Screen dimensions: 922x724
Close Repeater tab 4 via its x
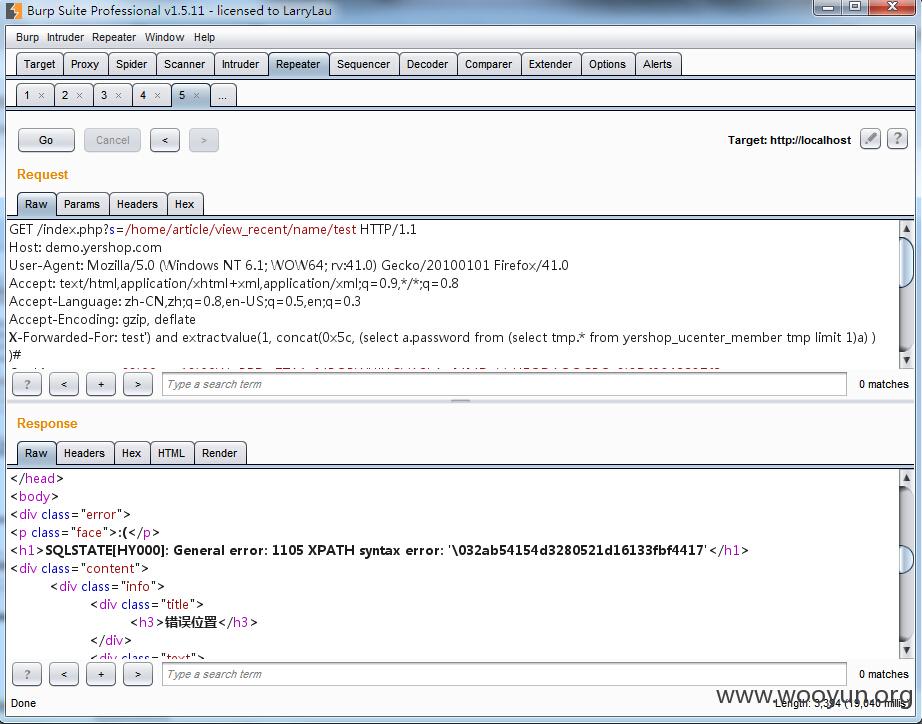[158, 95]
